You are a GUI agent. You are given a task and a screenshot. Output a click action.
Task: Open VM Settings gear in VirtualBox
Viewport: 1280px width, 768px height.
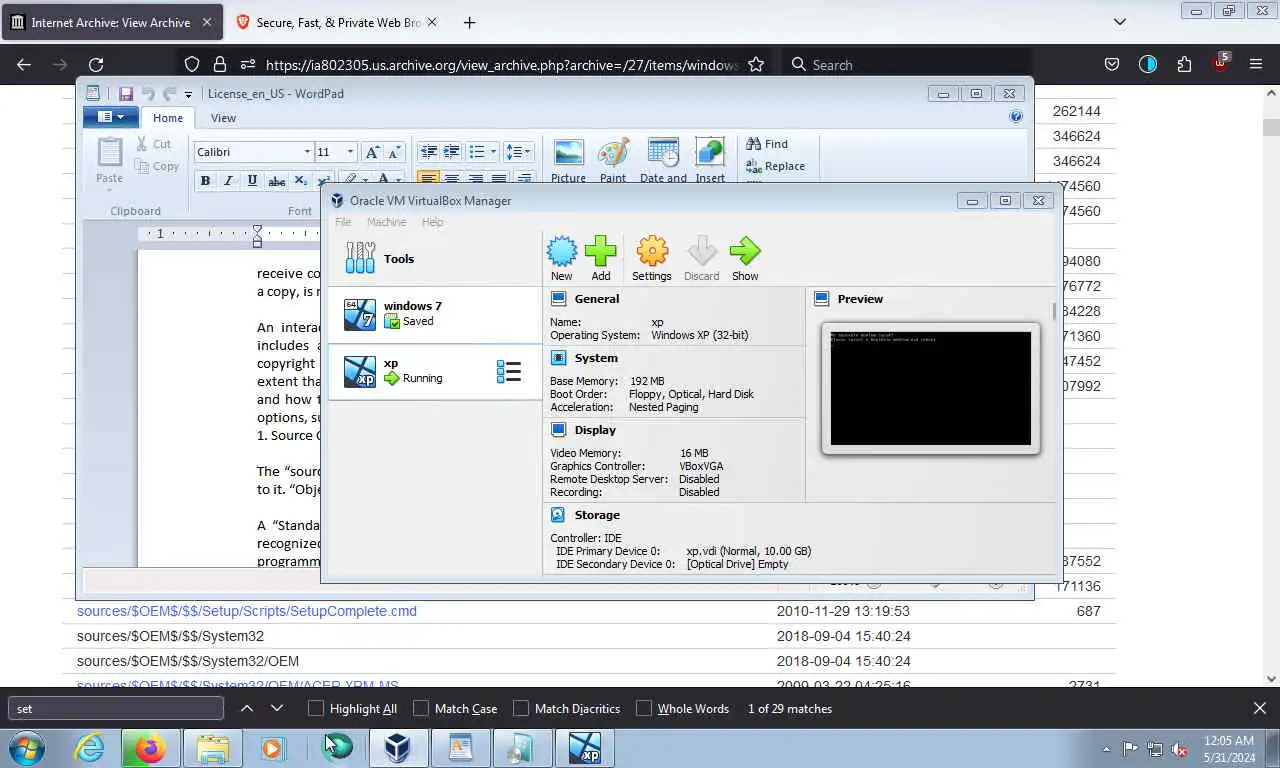tap(652, 258)
